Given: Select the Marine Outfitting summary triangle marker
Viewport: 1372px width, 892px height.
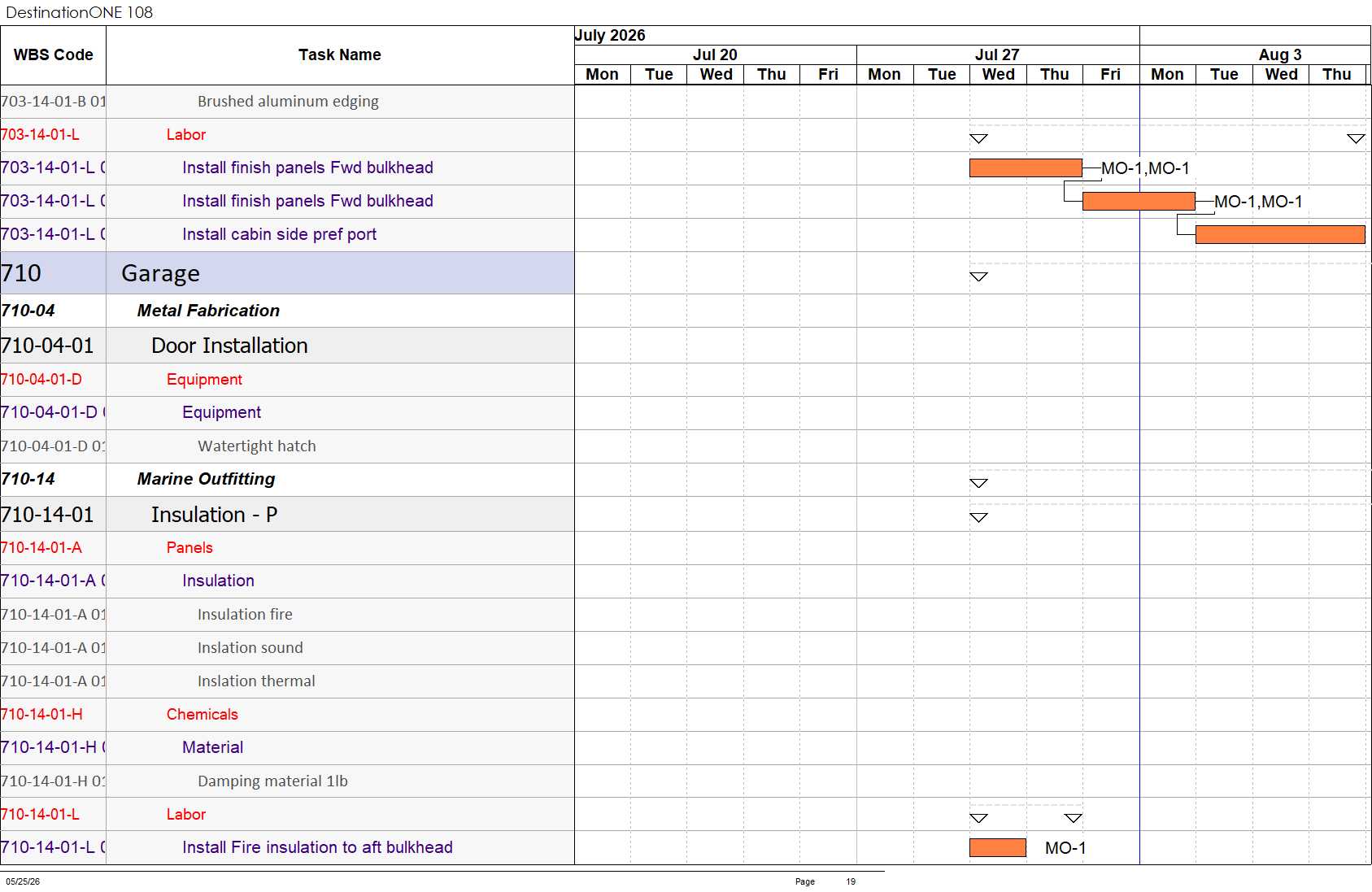Looking at the screenshot, I should point(978,483).
